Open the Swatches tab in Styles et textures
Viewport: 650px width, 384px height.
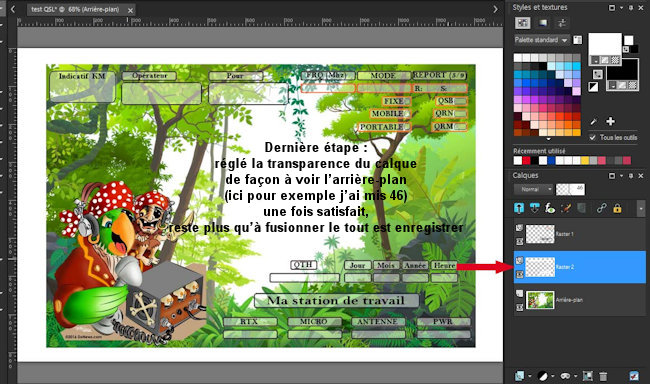click(x=523, y=23)
